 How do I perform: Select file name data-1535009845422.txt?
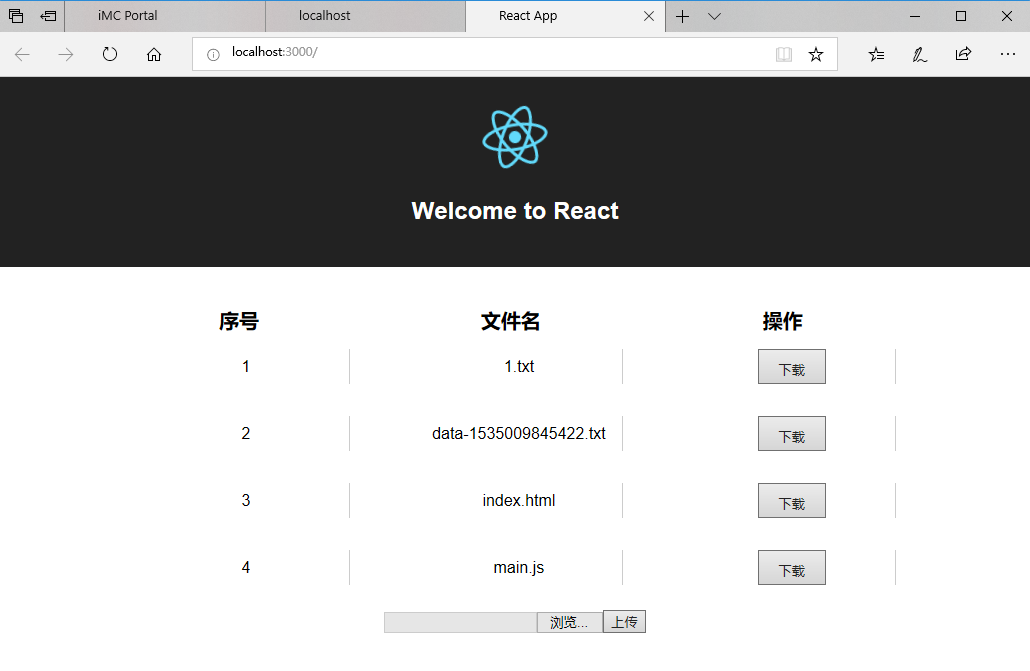click(519, 434)
